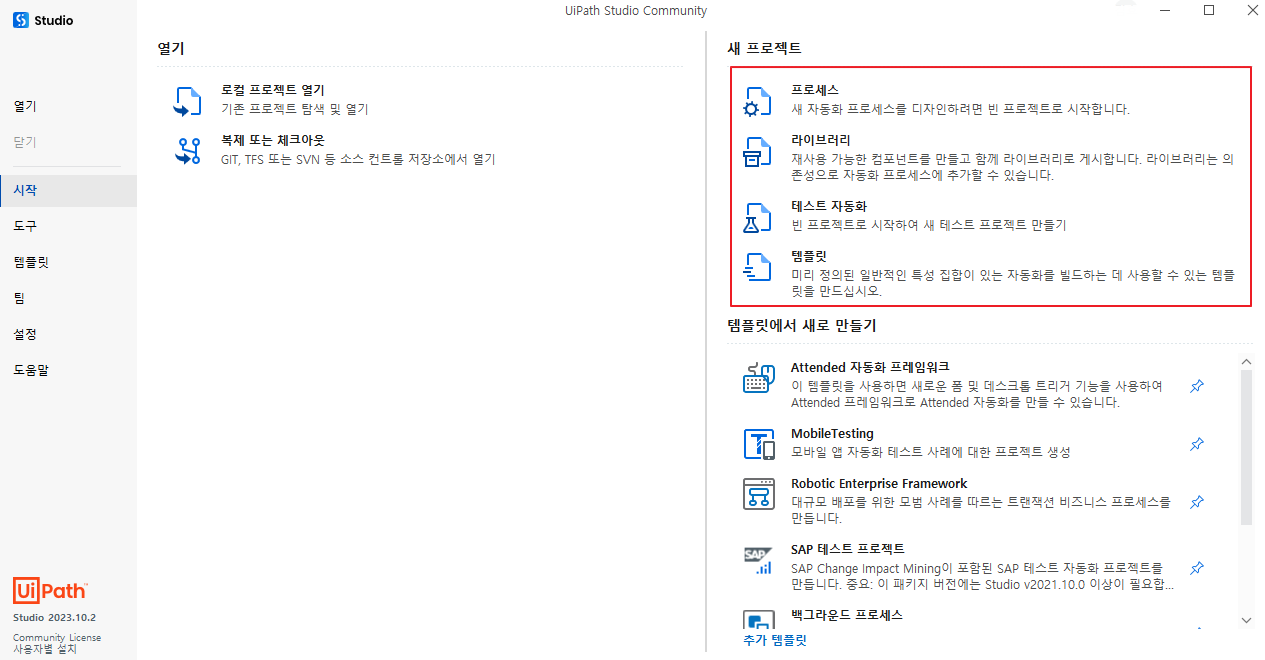Image resolution: width=1265 pixels, height=660 pixels.
Task: Click the SAP 테스트 프로젝트 logo icon
Action: click(x=759, y=560)
